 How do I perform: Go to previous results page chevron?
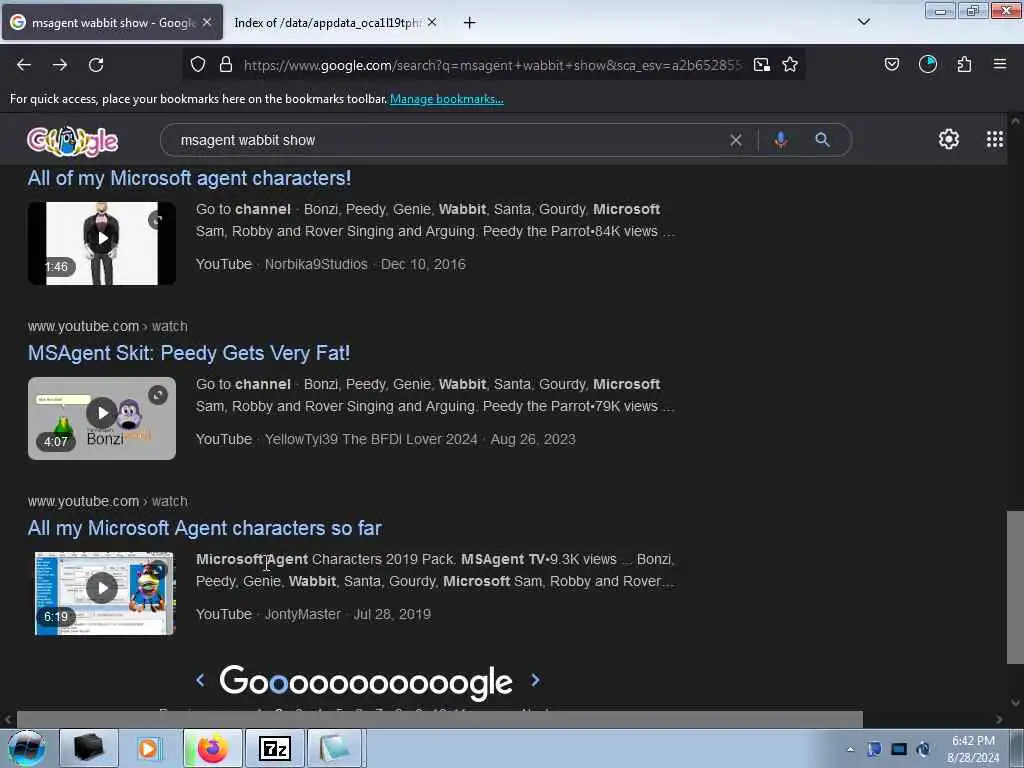point(200,680)
